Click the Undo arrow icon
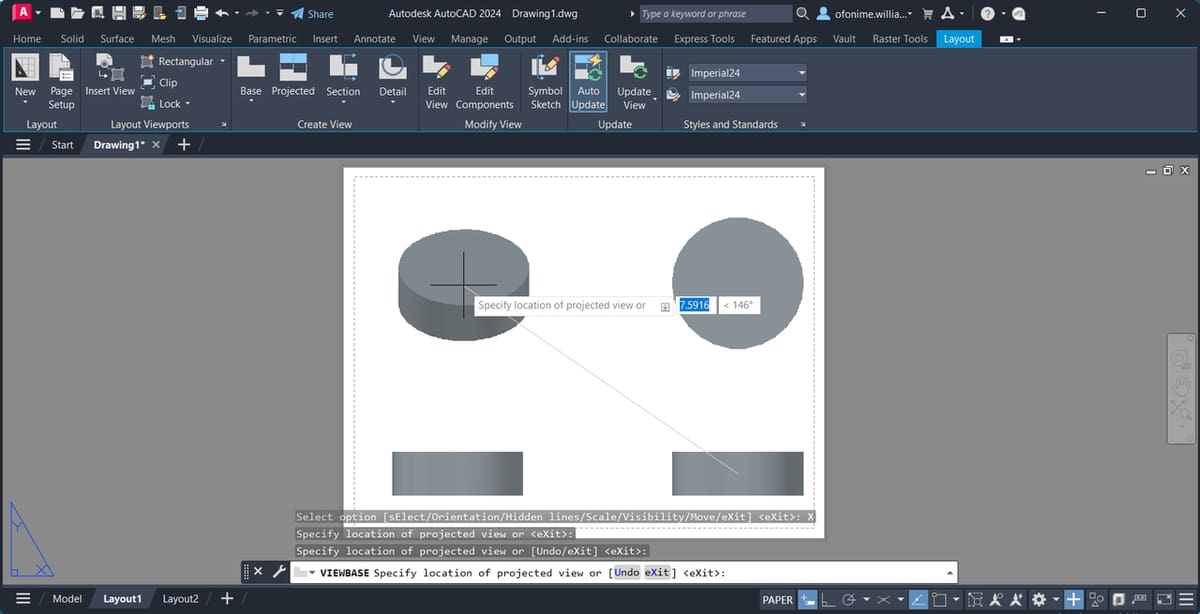 [222, 14]
